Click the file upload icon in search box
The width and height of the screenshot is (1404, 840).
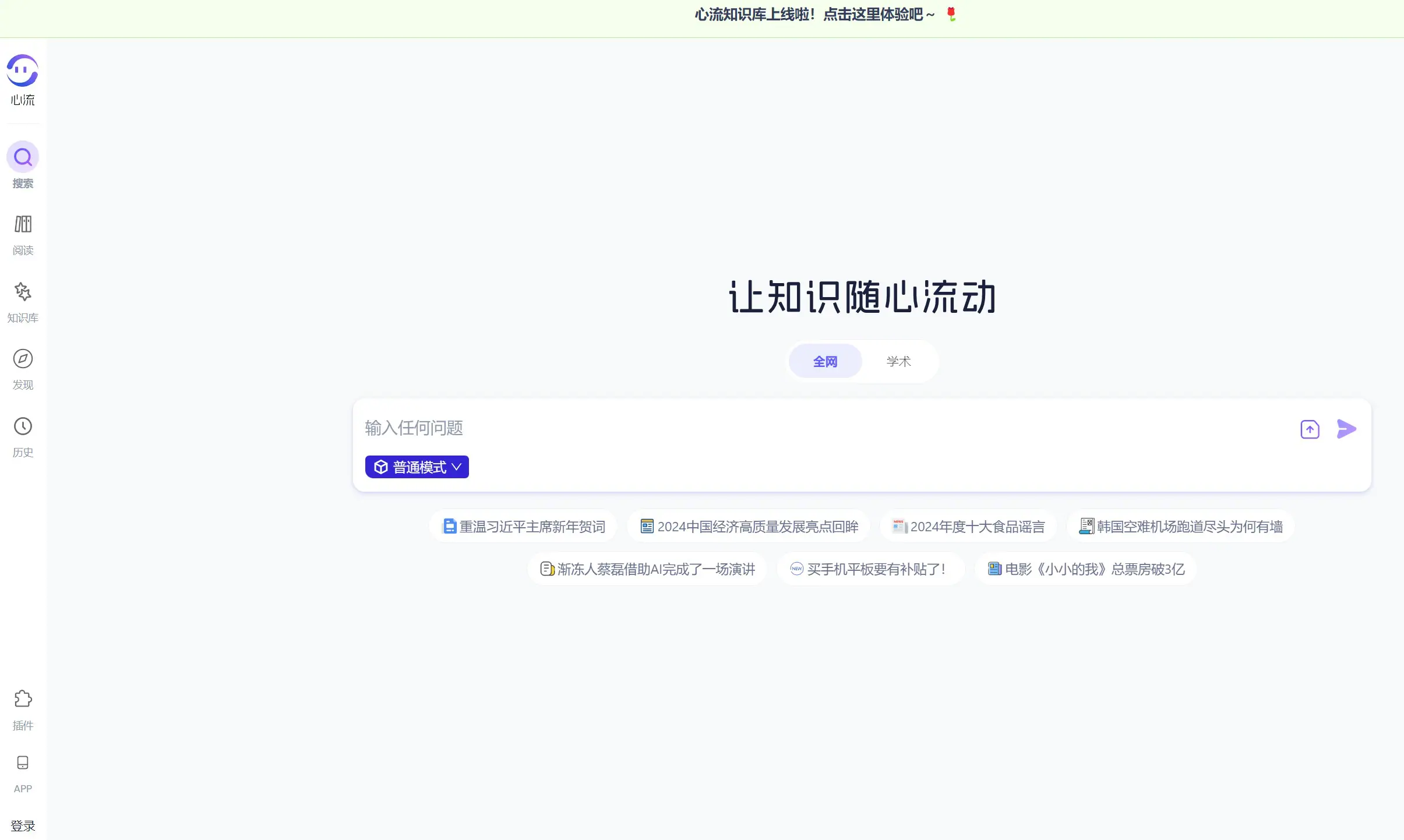tap(1310, 428)
